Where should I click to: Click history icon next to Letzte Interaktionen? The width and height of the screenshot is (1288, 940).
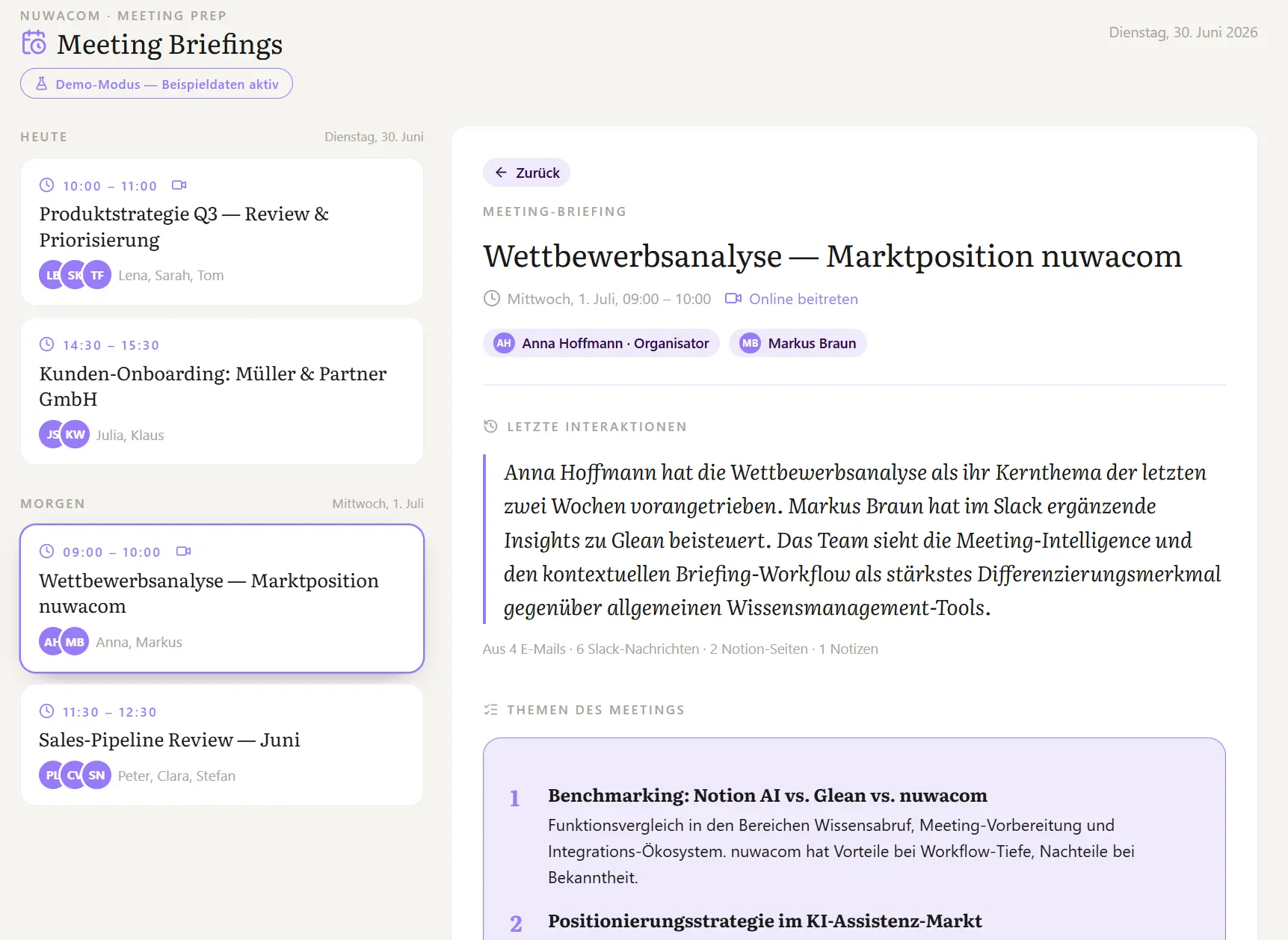point(490,426)
